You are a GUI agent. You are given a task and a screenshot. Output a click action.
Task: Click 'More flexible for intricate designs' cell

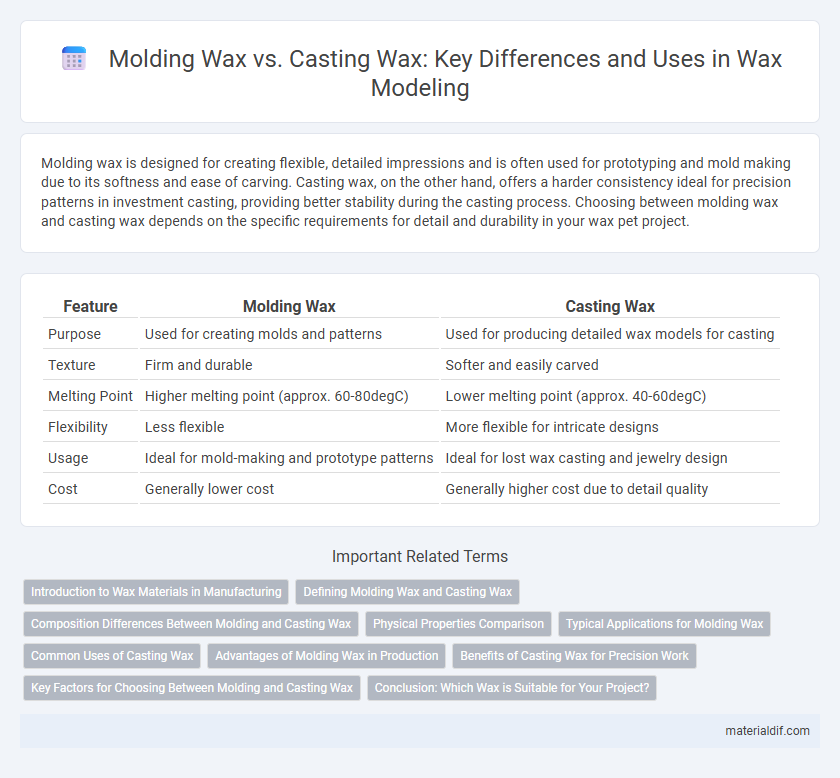point(552,427)
